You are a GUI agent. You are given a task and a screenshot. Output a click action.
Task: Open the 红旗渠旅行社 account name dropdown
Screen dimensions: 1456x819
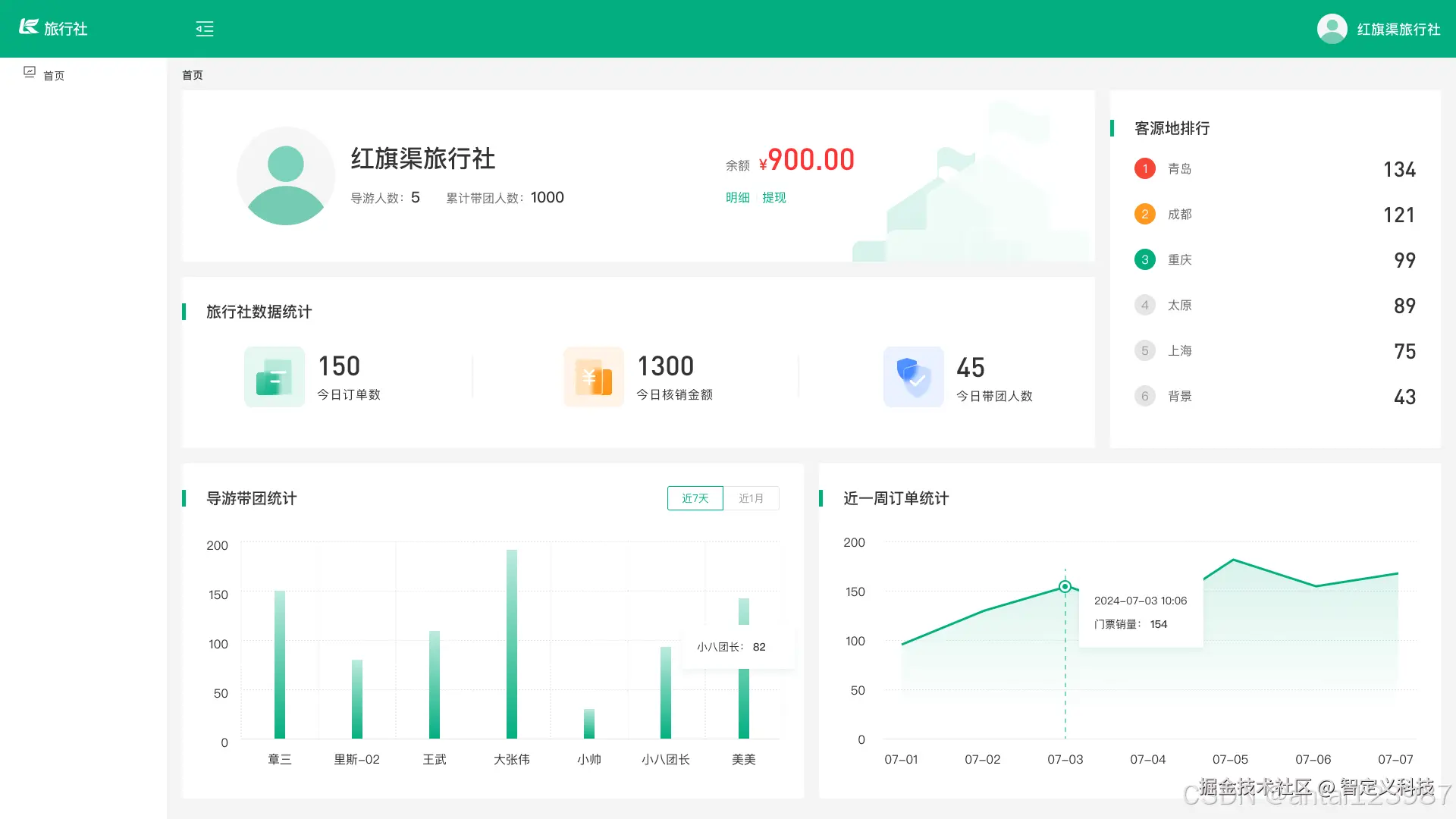1398,30
